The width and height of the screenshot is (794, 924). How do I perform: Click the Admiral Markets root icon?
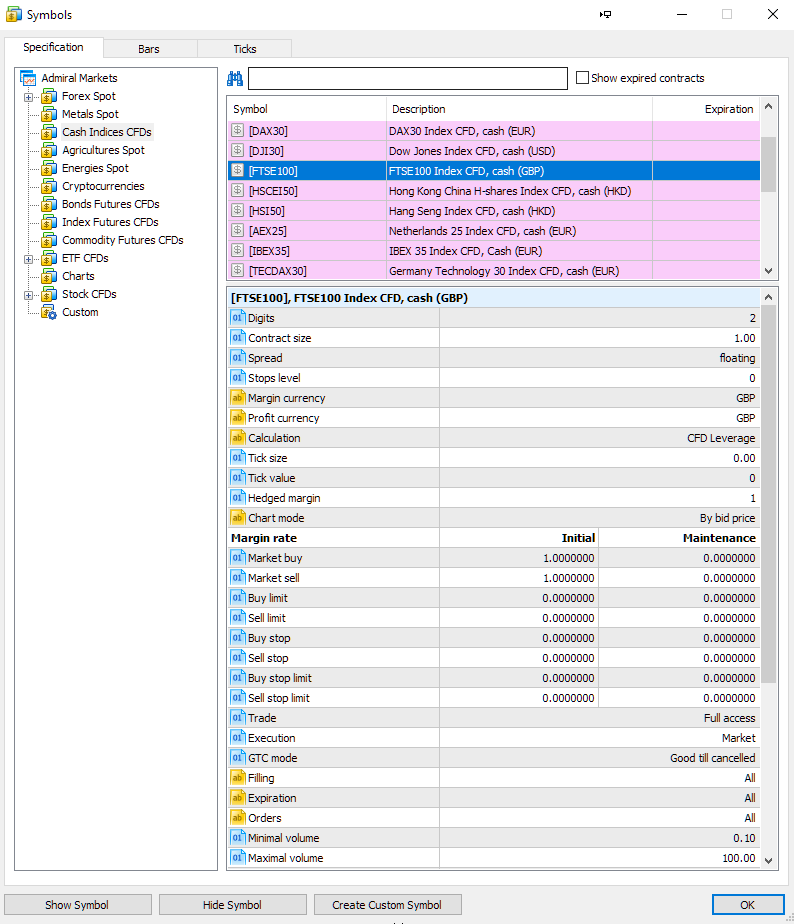click(28, 78)
